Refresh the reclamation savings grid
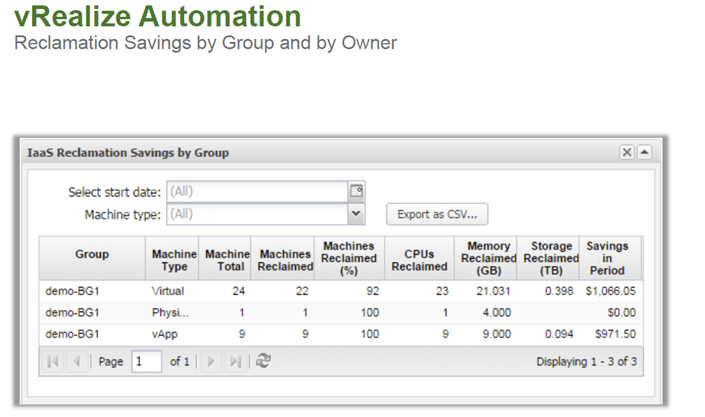705x417 pixels. (264, 361)
